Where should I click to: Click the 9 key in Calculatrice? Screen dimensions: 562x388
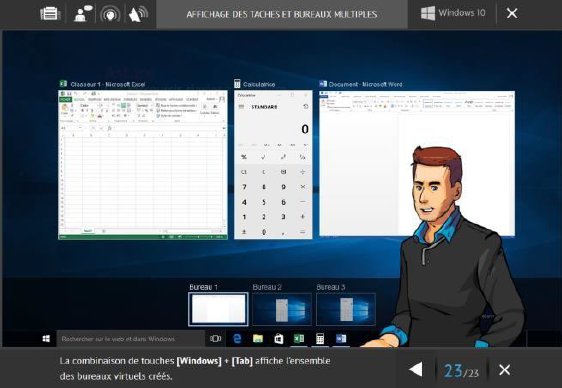coord(283,187)
